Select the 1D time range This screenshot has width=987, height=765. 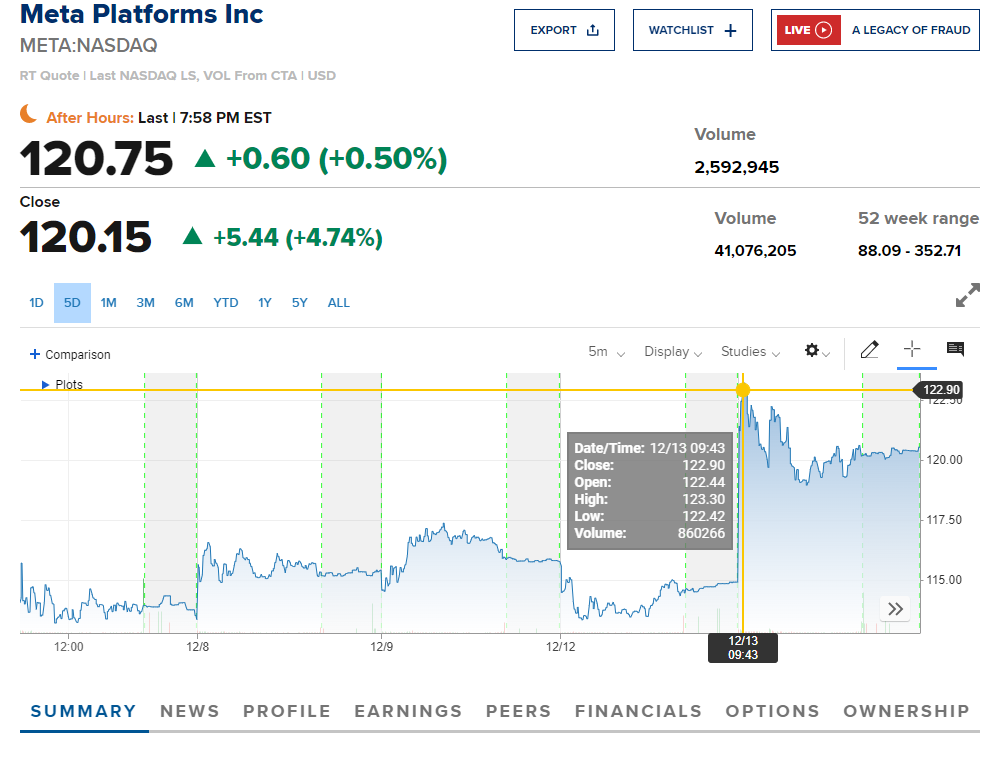[x=36, y=303]
